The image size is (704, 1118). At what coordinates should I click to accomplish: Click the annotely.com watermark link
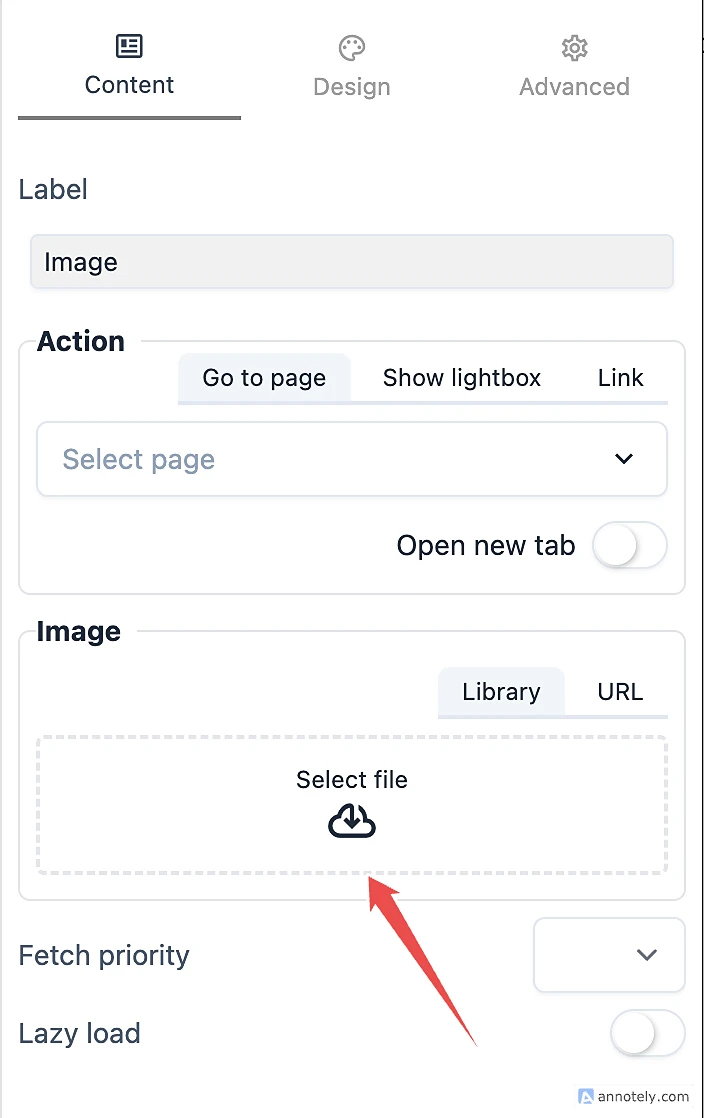pyautogui.click(x=643, y=1096)
